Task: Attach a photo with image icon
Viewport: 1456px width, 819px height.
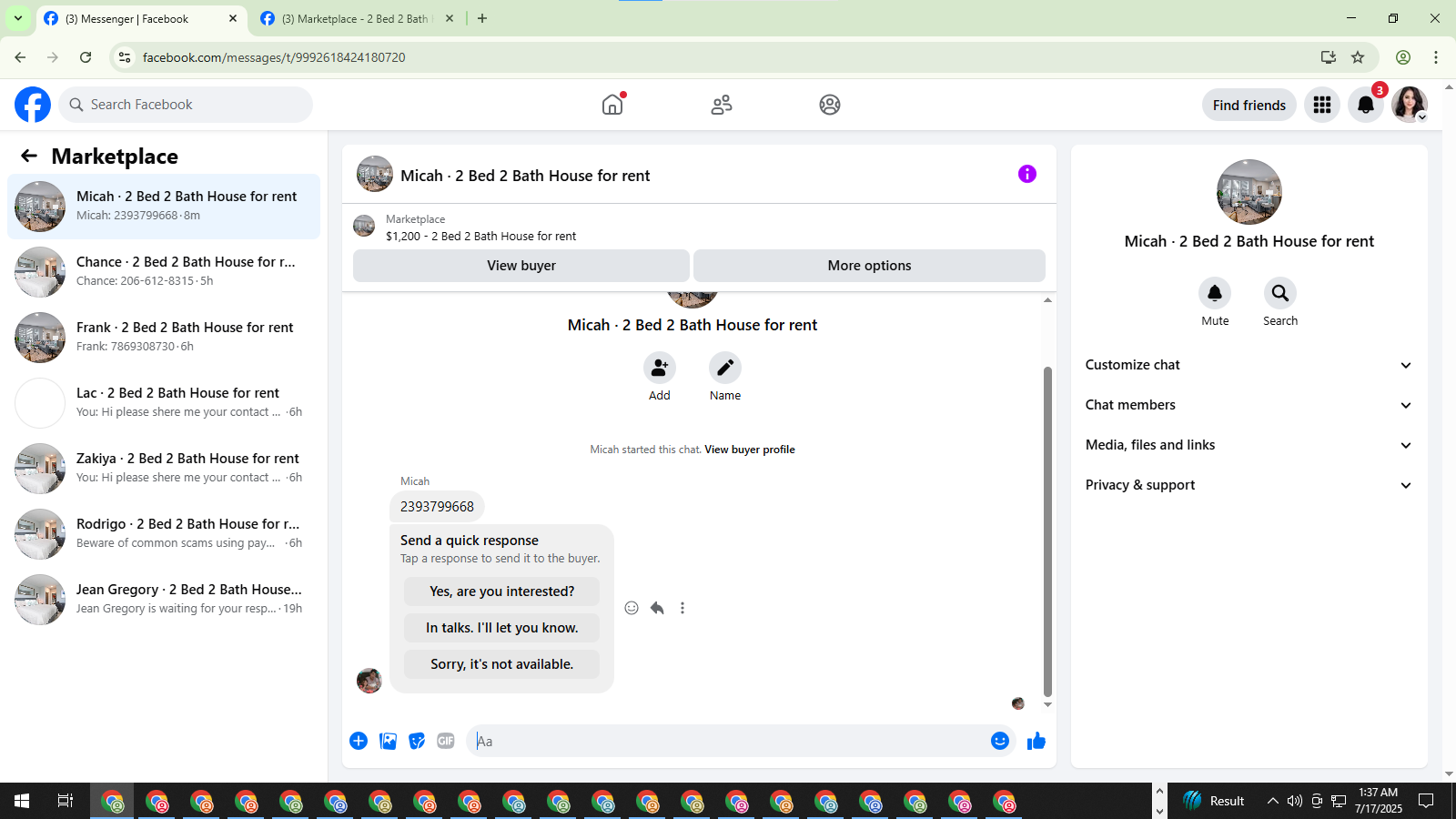Action: pyautogui.click(x=388, y=741)
